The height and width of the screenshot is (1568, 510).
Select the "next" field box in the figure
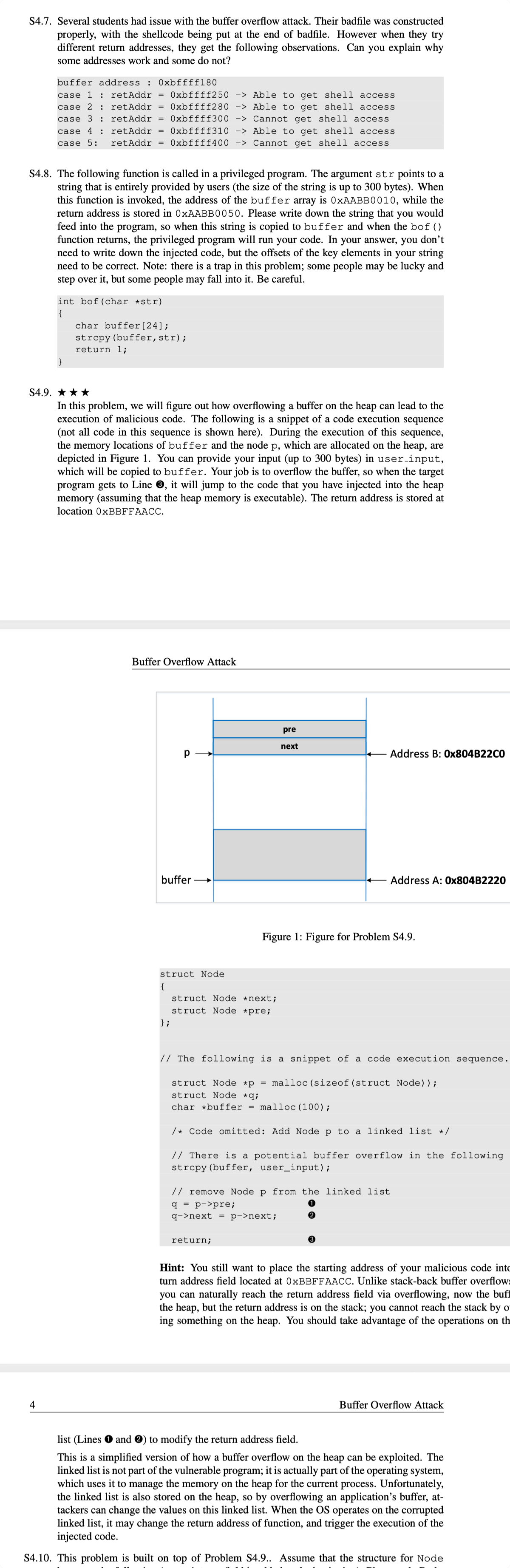coord(289,746)
